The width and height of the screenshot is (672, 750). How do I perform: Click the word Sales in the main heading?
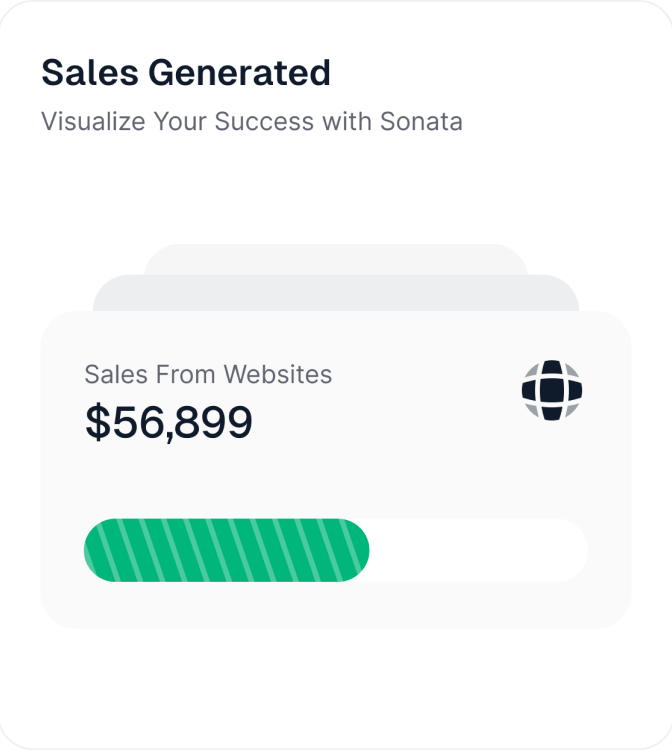[90, 73]
